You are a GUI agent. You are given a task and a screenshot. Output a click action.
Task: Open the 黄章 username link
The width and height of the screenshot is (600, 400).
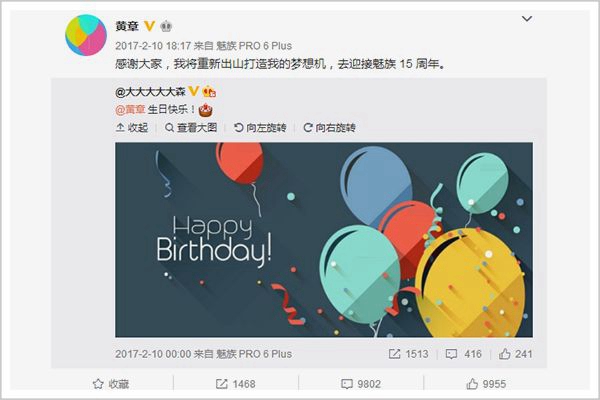pyautogui.click(x=127, y=26)
